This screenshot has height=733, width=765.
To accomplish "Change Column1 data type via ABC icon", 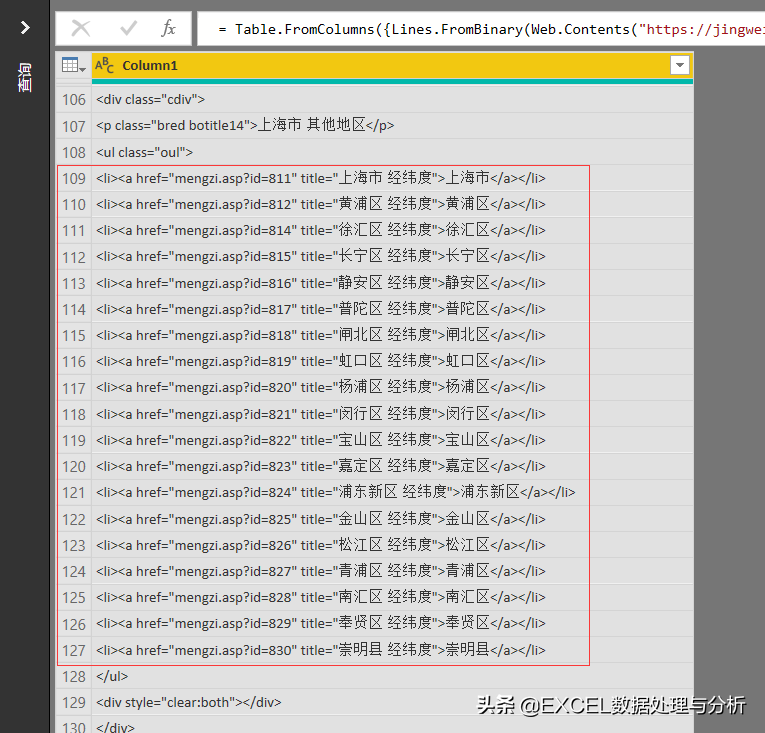I will pyautogui.click(x=104, y=65).
